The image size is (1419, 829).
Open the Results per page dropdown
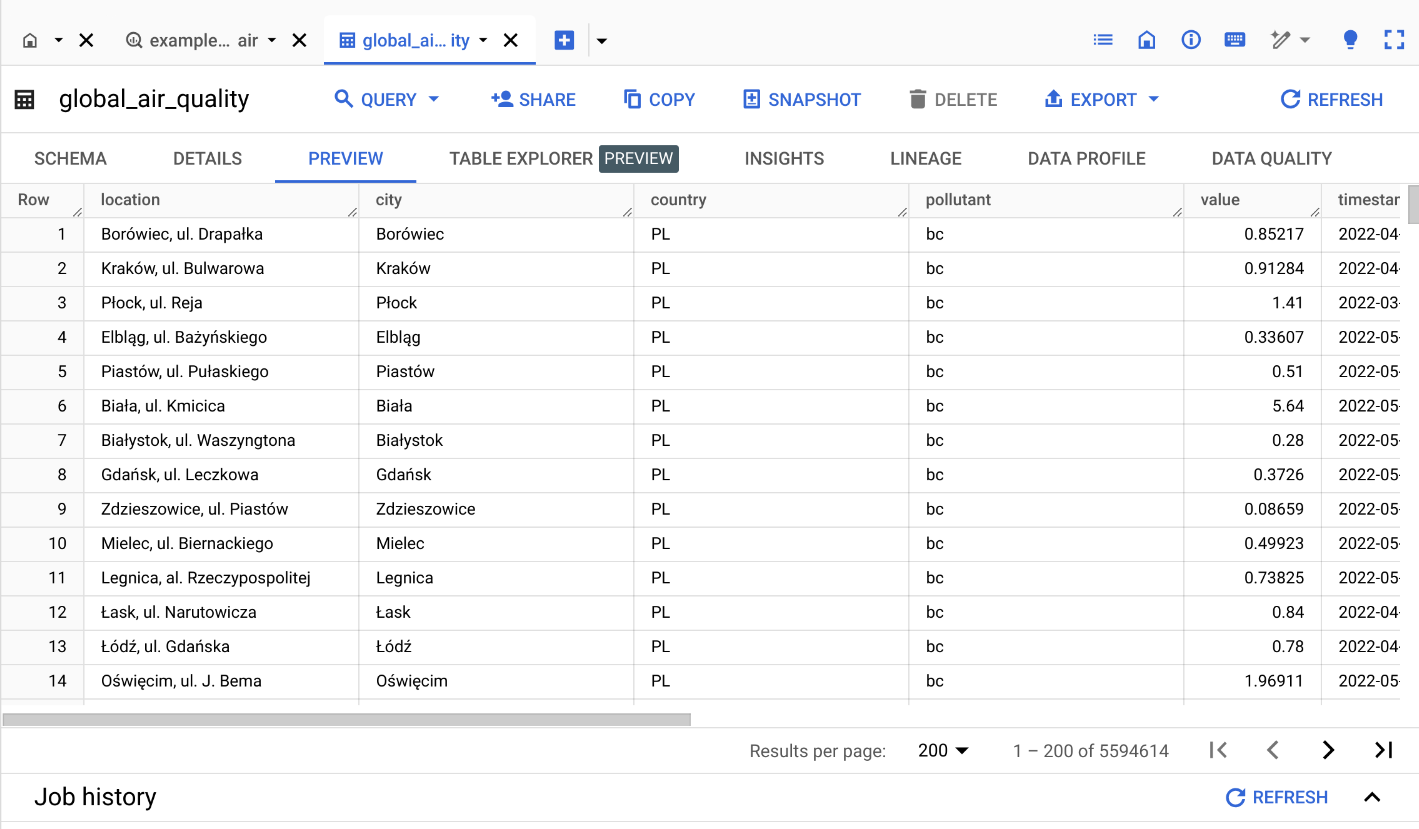coord(944,750)
